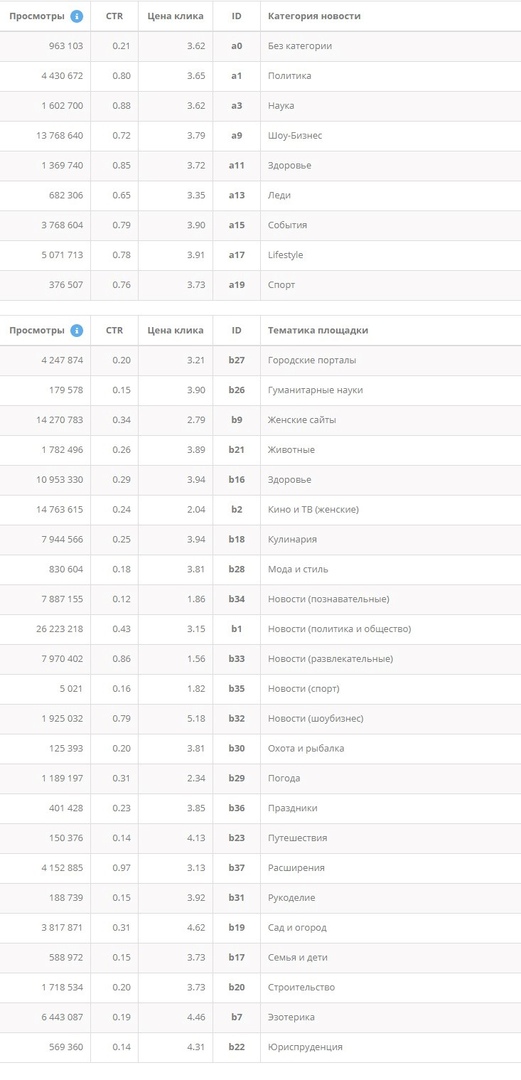
Task: Select the Политика category row
Action: [260, 76]
